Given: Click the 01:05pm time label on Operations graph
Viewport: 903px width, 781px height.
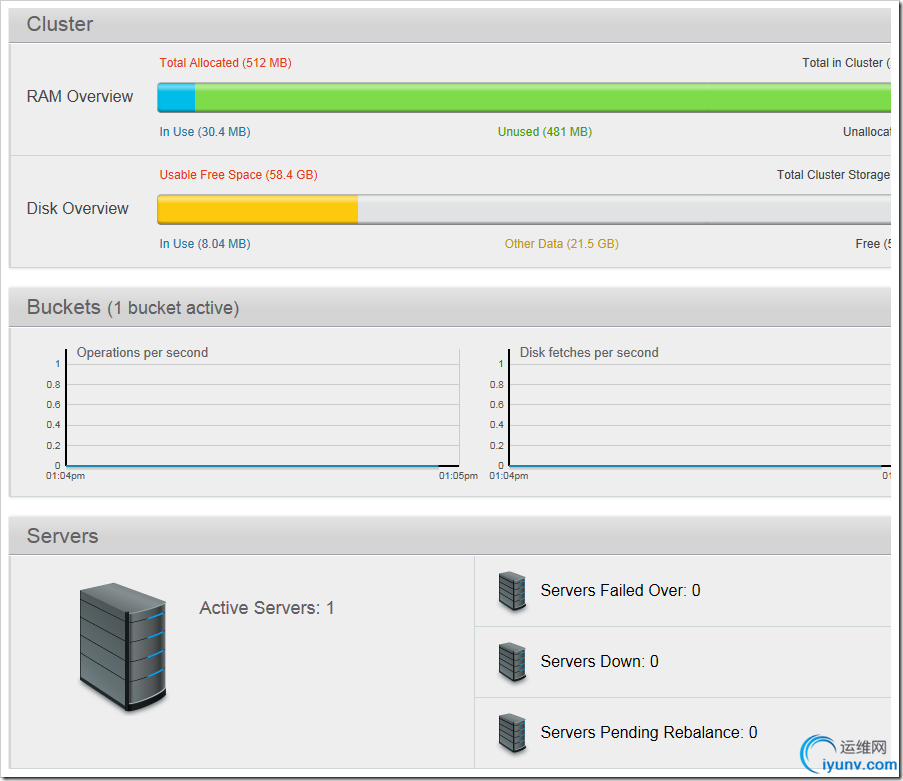Looking at the screenshot, I should coord(458,476).
